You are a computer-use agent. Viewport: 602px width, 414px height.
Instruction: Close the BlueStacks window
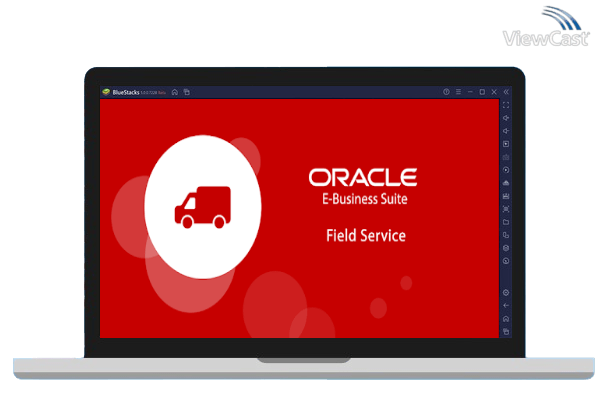click(494, 92)
